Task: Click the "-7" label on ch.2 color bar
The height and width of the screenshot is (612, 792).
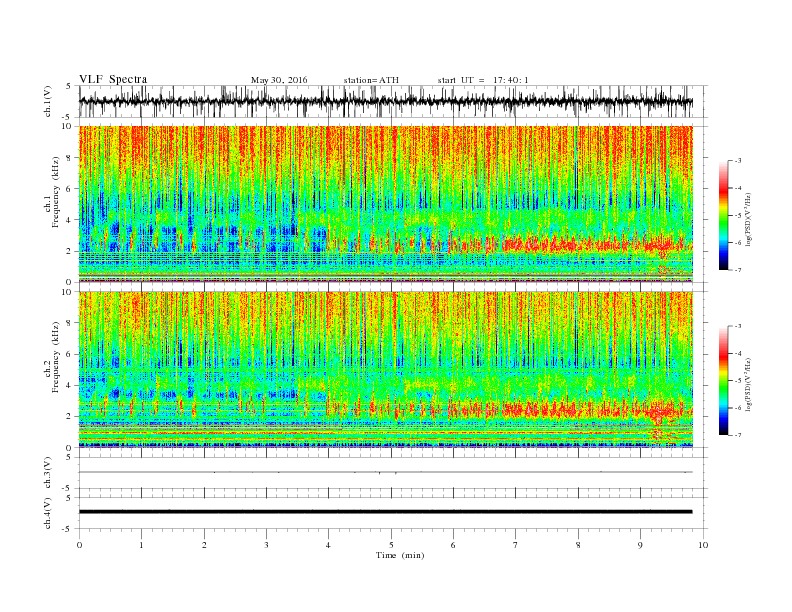Action: point(738,435)
